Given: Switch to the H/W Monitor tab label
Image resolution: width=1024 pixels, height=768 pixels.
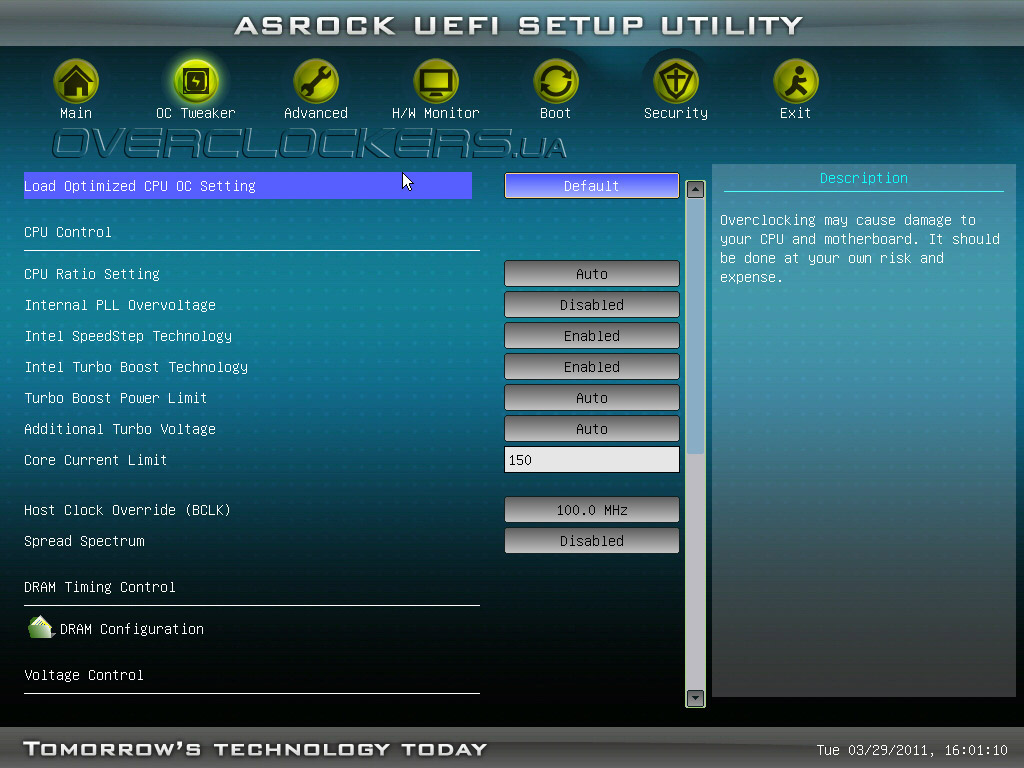Looking at the screenshot, I should (x=436, y=113).
